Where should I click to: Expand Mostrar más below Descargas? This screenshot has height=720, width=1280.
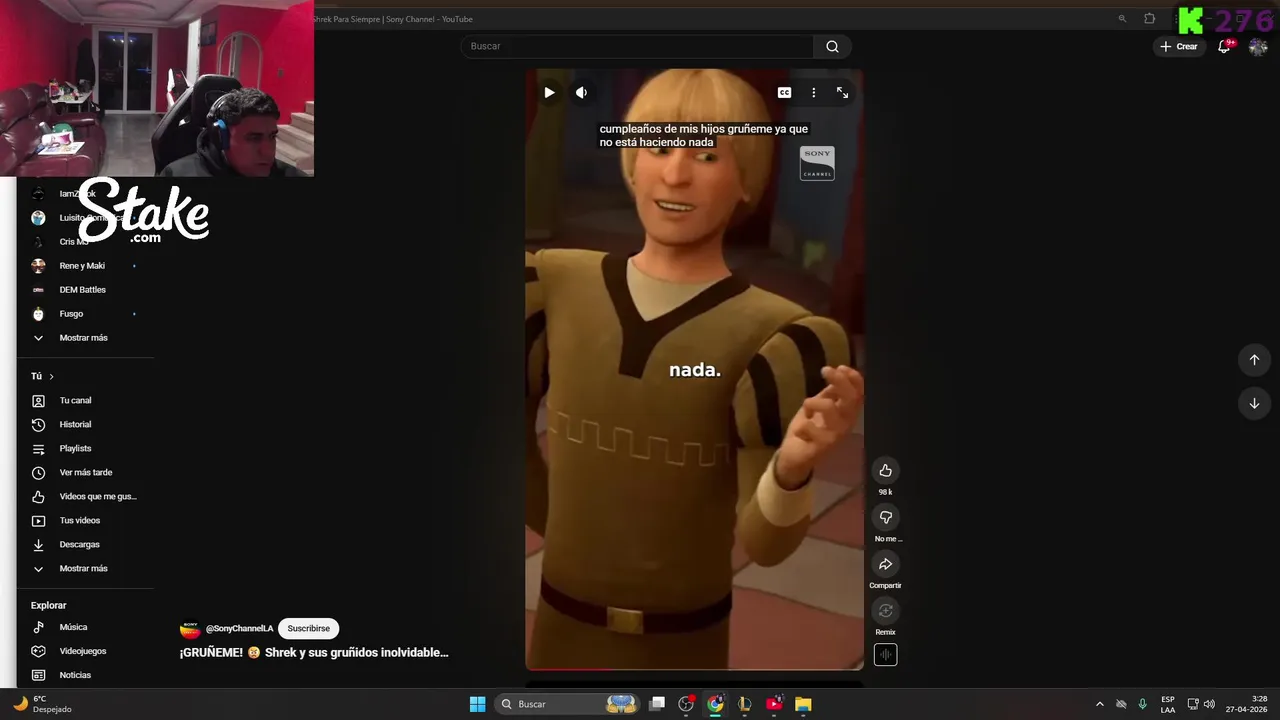(x=85, y=568)
